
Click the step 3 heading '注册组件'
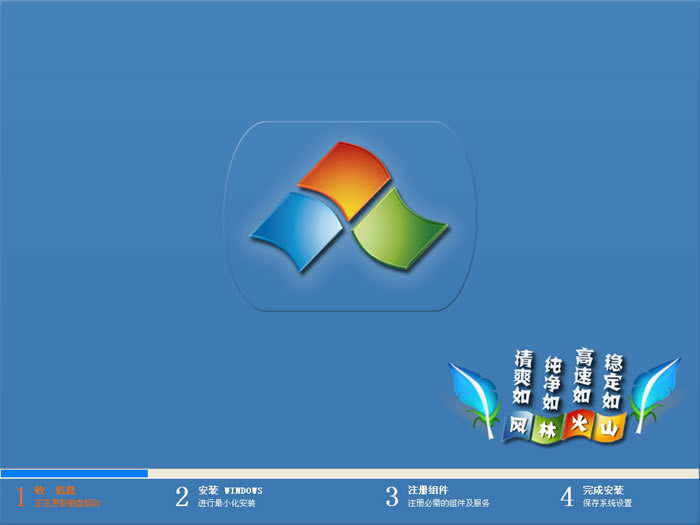(428, 490)
